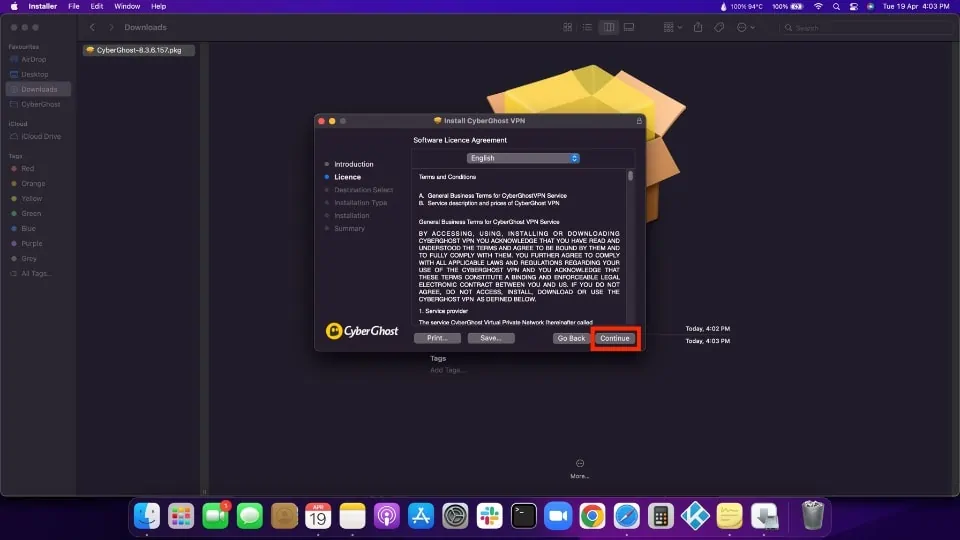The height and width of the screenshot is (540, 960).
Task: Switch Finder to list view
Action: coord(587,28)
